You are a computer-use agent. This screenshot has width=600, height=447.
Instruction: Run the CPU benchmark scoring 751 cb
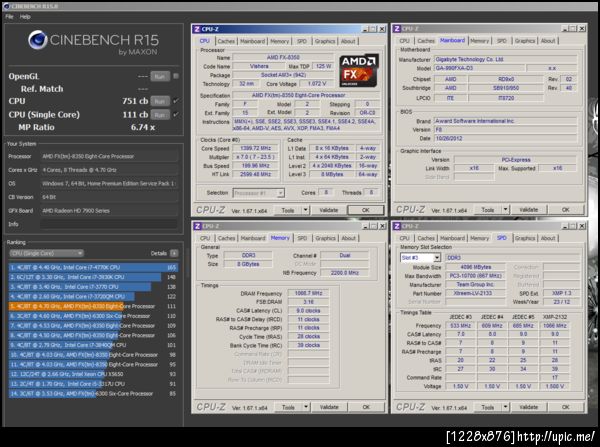pos(160,101)
